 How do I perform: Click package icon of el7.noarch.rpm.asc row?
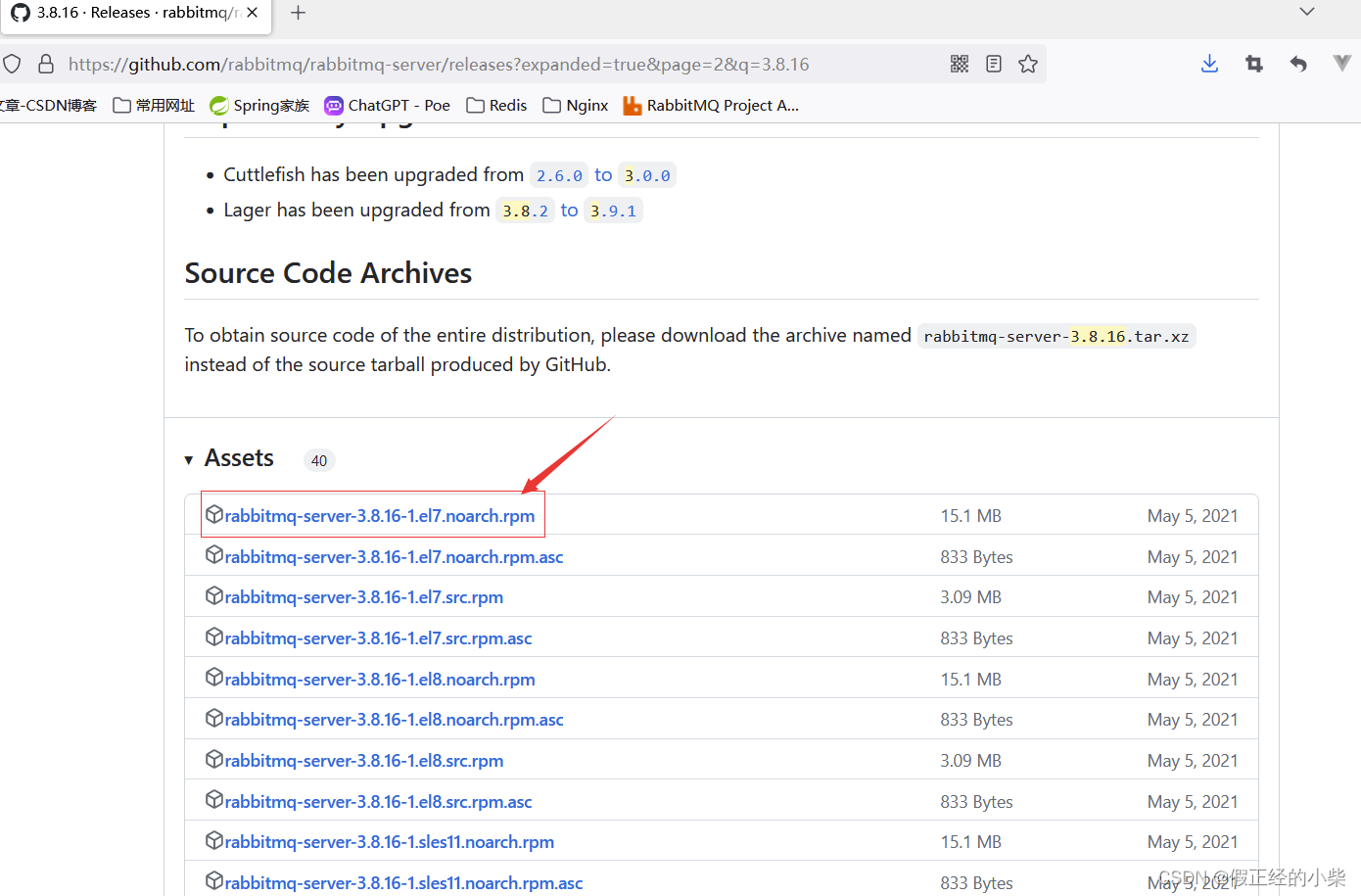(214, 555)
